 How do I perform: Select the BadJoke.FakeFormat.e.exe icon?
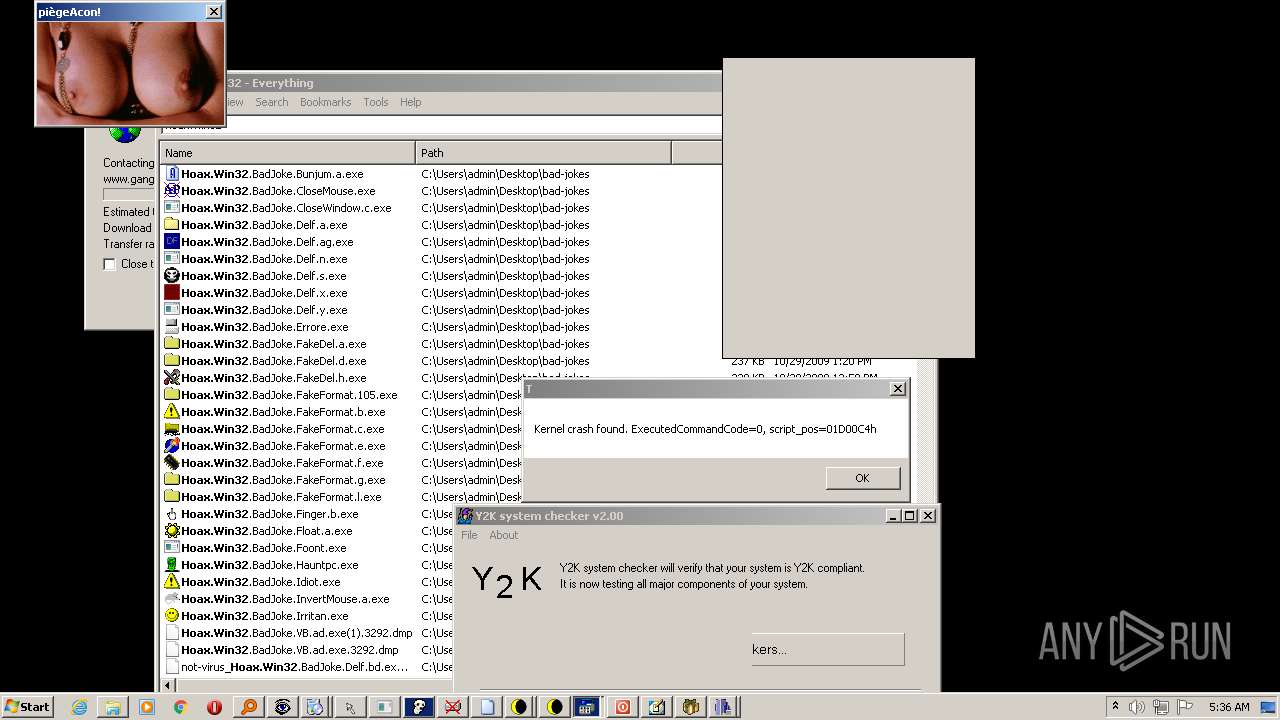click(172, 446)
